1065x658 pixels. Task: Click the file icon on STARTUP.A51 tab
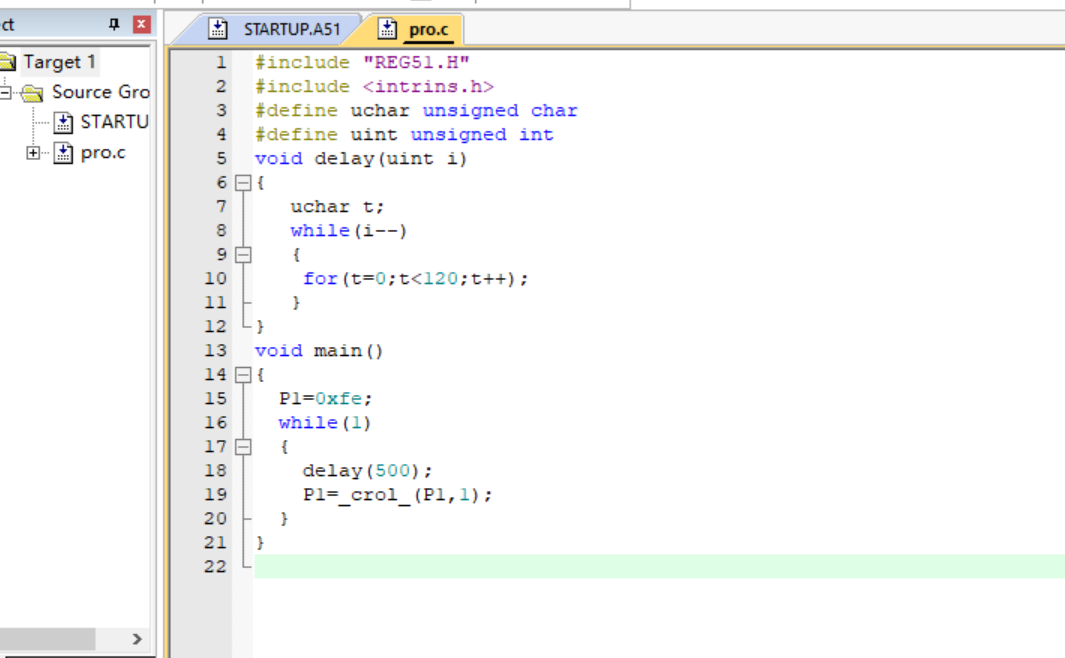[x=217, y=29]
